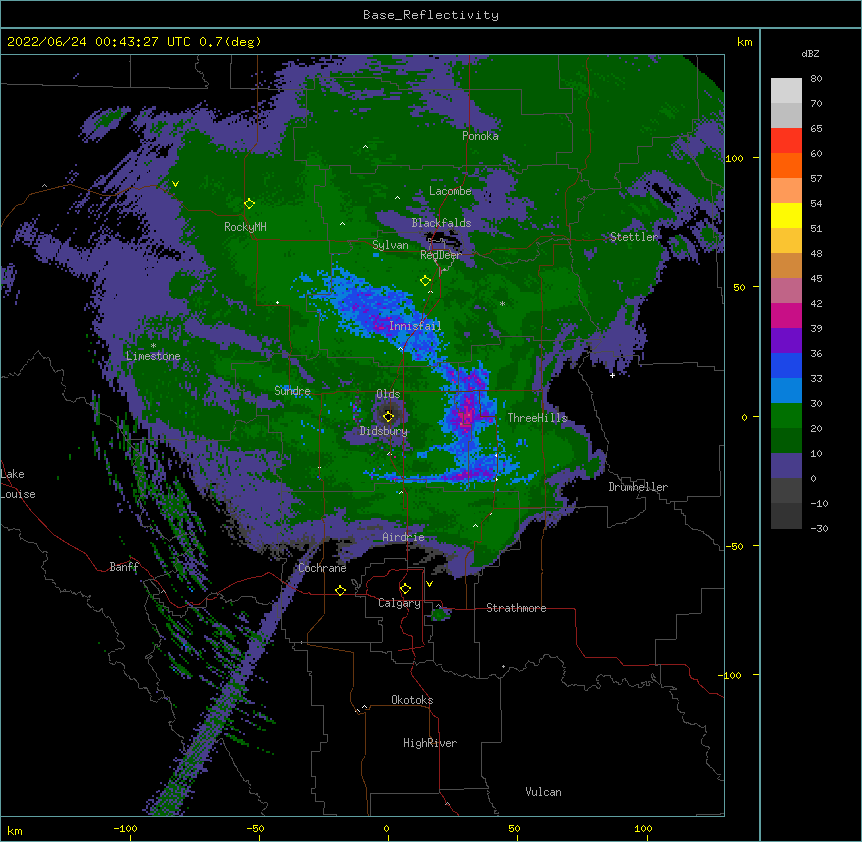Select the Didsbury label
This screenshot has height=842, width=862.
384,431
